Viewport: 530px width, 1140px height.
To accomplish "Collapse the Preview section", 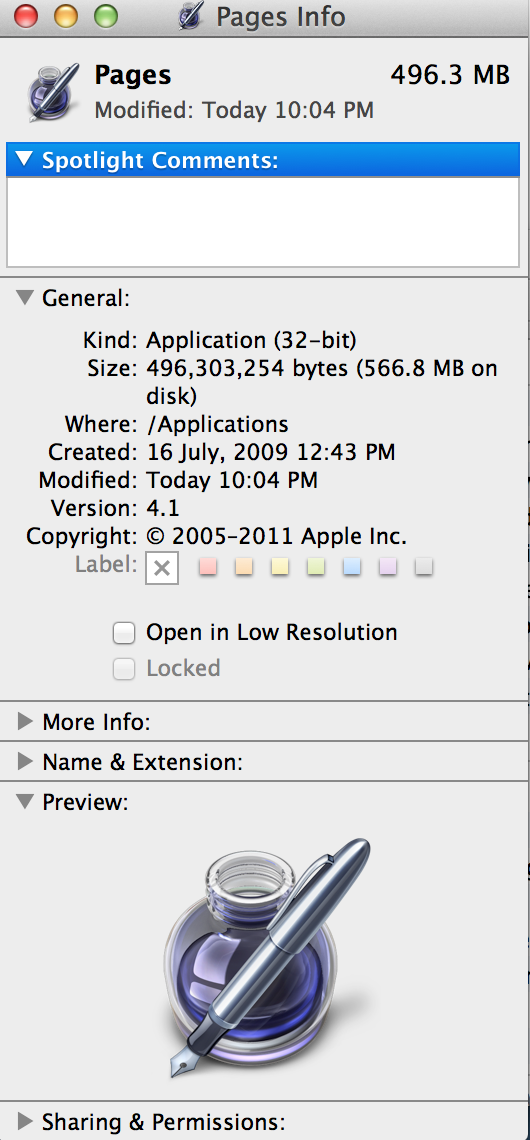I will [25, 802].
